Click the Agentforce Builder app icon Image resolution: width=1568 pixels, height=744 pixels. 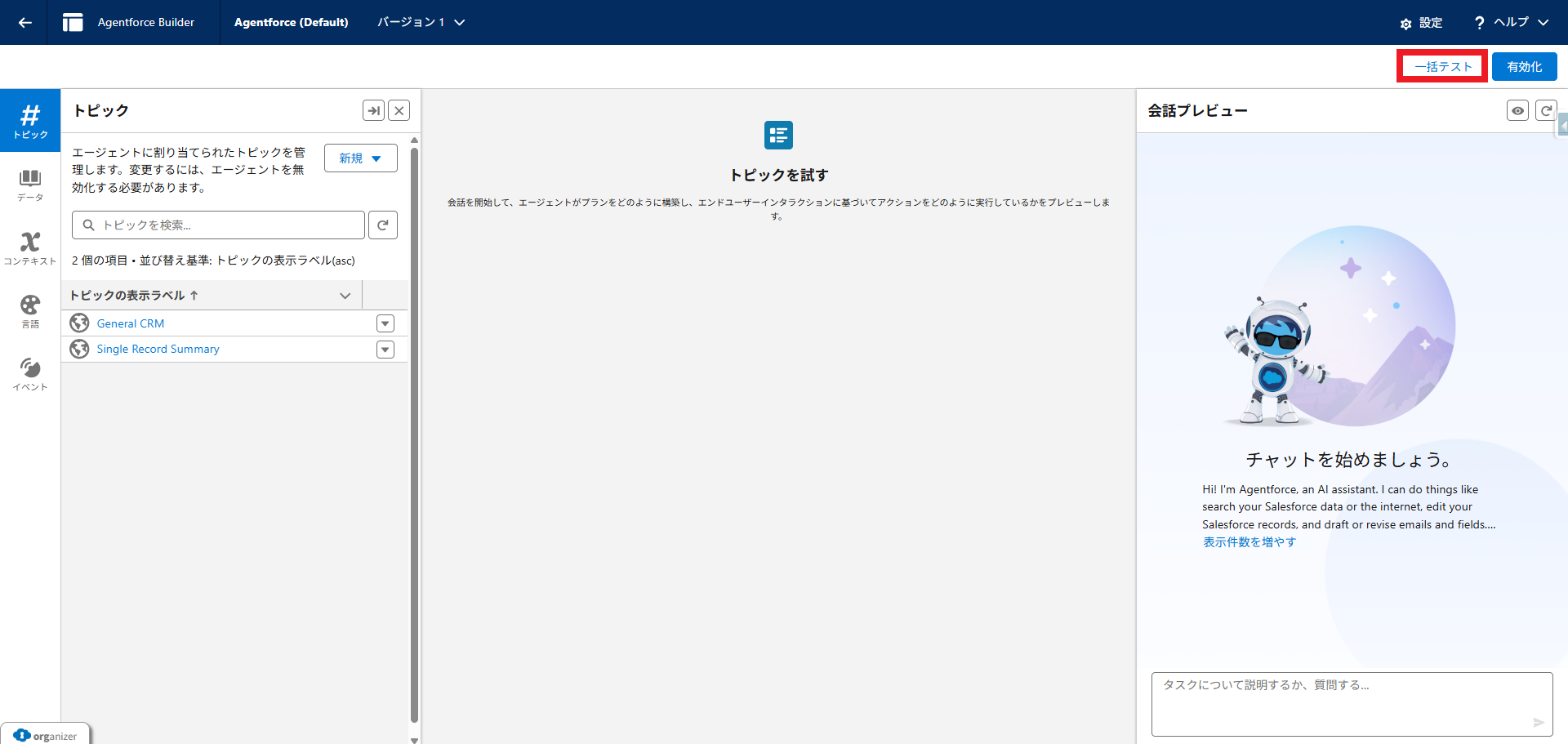click(x=73, y=22)
